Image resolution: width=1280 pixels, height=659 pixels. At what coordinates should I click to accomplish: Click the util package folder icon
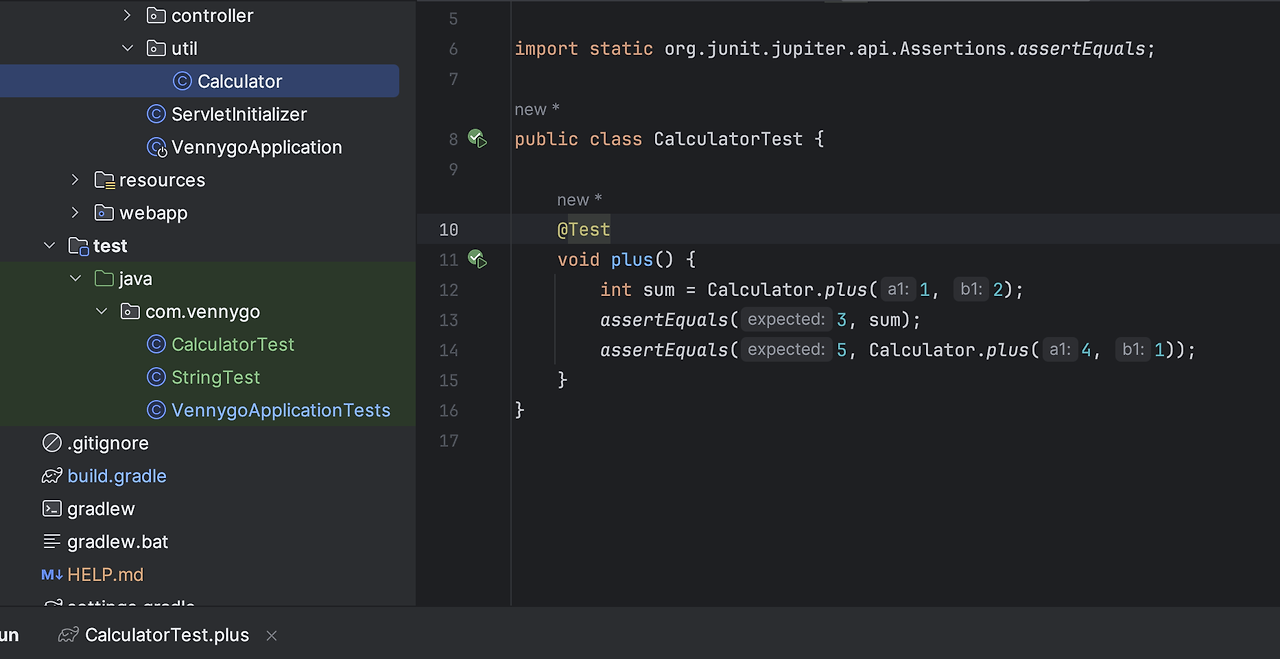coord(156,48)
